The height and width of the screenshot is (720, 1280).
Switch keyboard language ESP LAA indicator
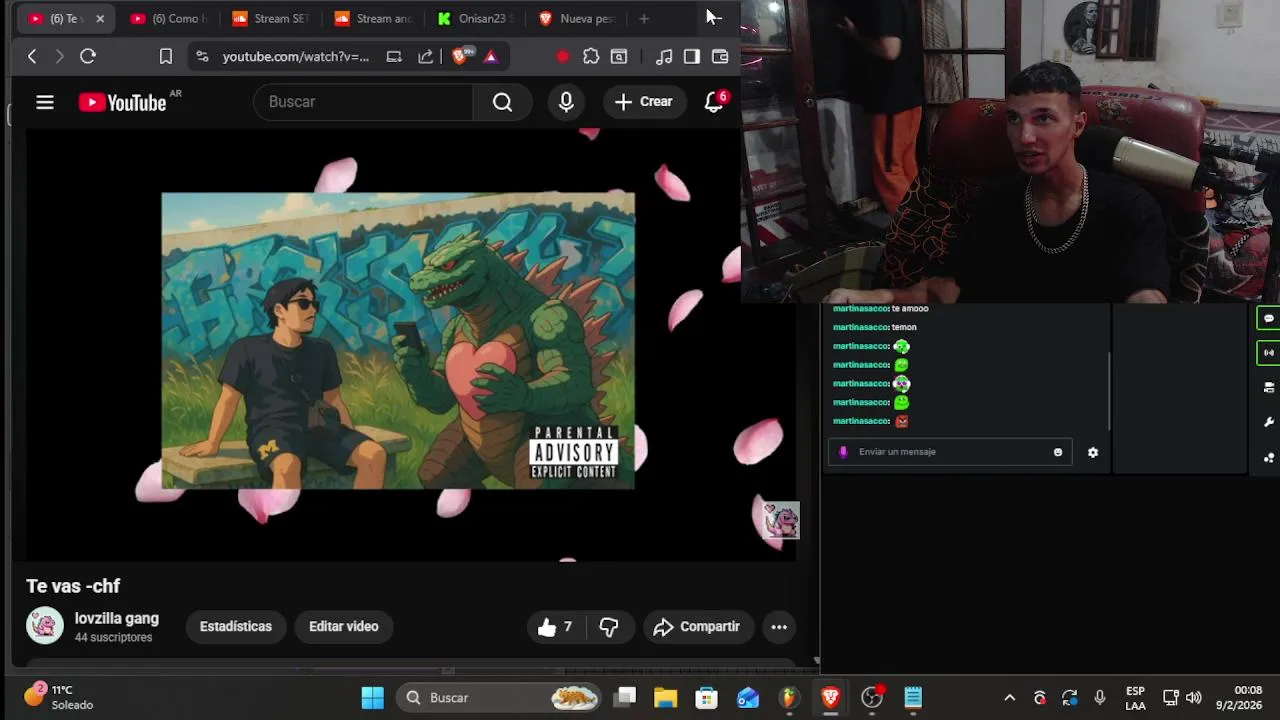coord(1135,697)
